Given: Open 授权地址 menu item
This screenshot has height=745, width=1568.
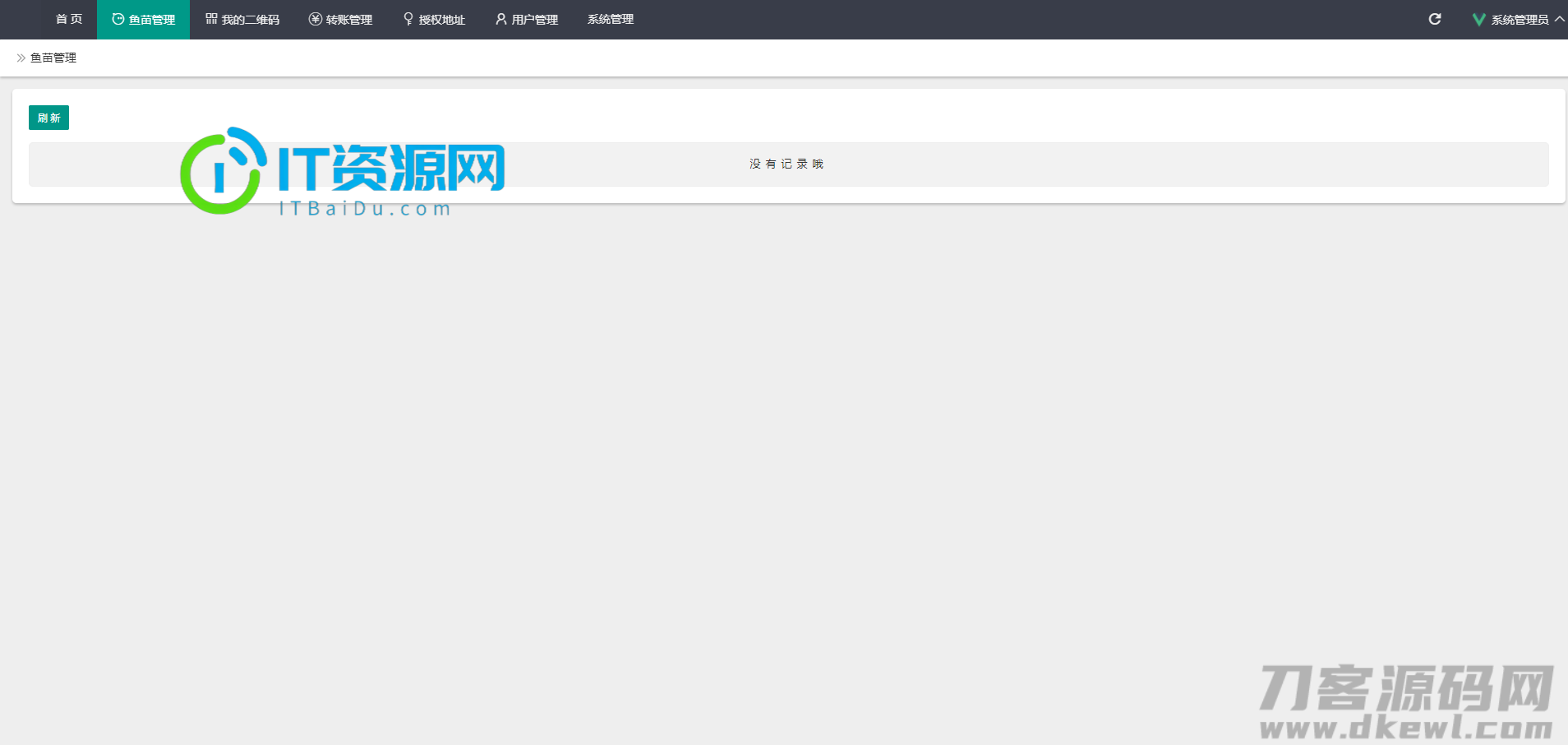Looking at the screenshot, I should [x=434, y=20].
